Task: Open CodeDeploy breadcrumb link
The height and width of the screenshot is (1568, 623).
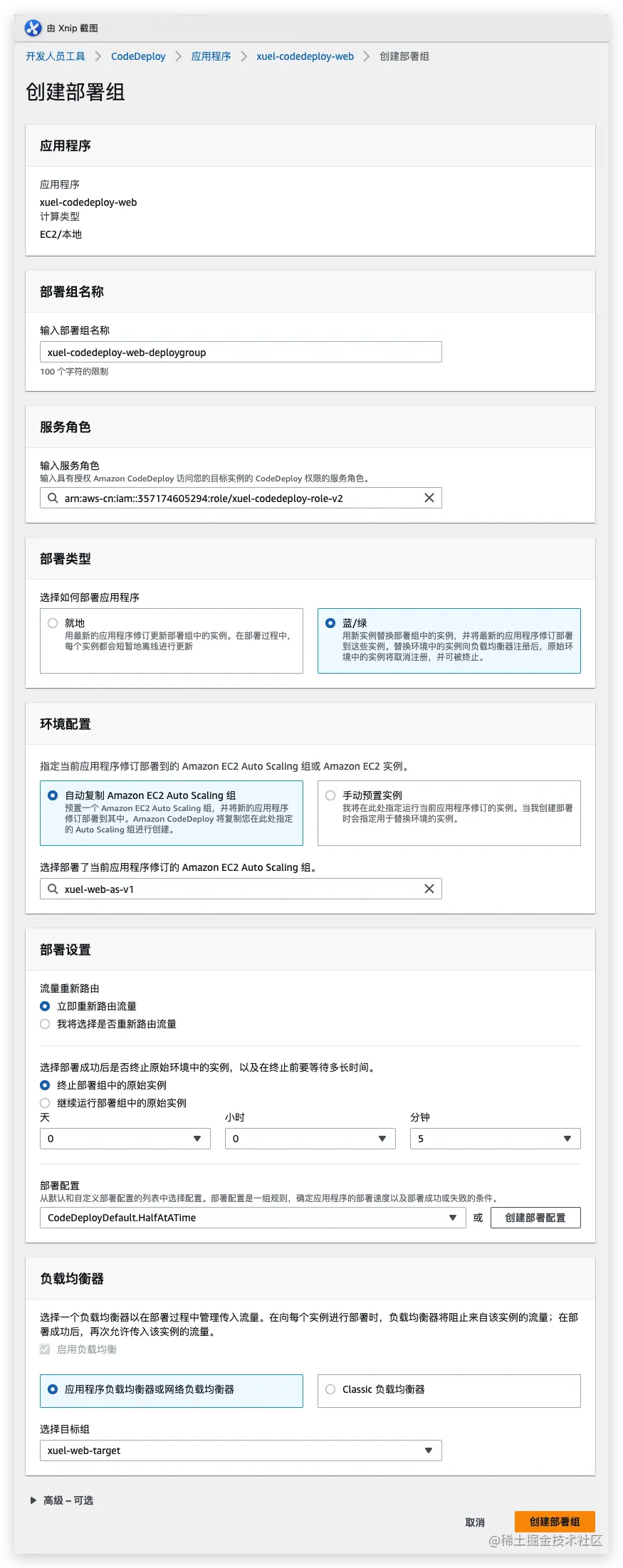Action: [x=138, y=56]
